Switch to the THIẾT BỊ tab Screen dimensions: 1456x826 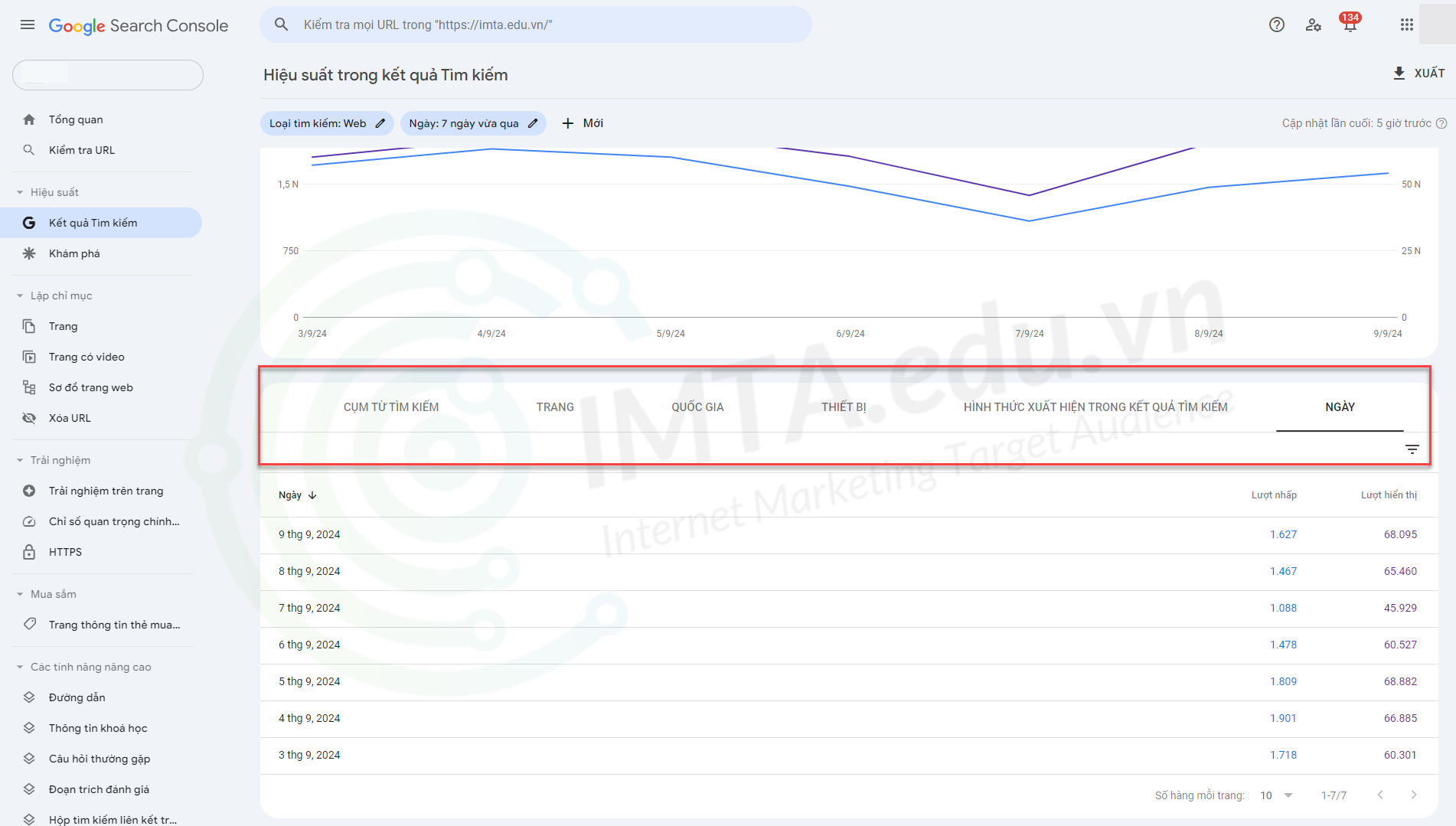pos(844,407)
